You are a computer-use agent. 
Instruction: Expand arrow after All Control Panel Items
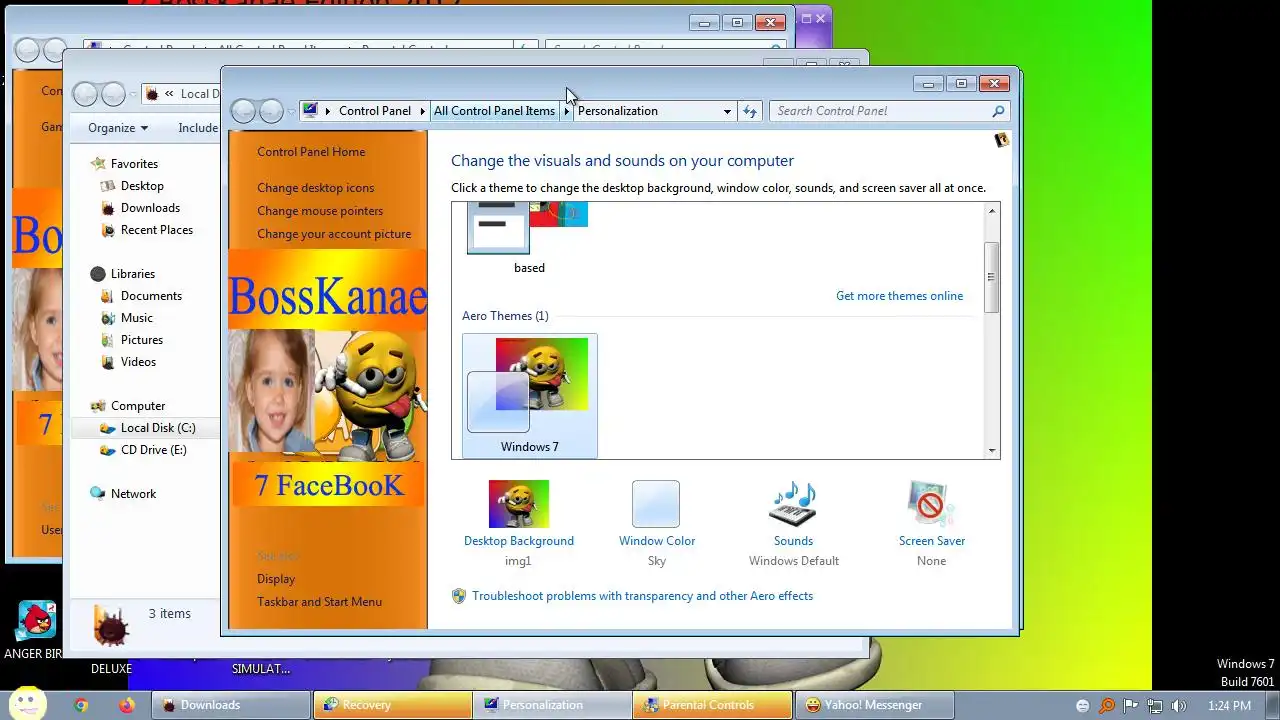click(x=566, y=111)
